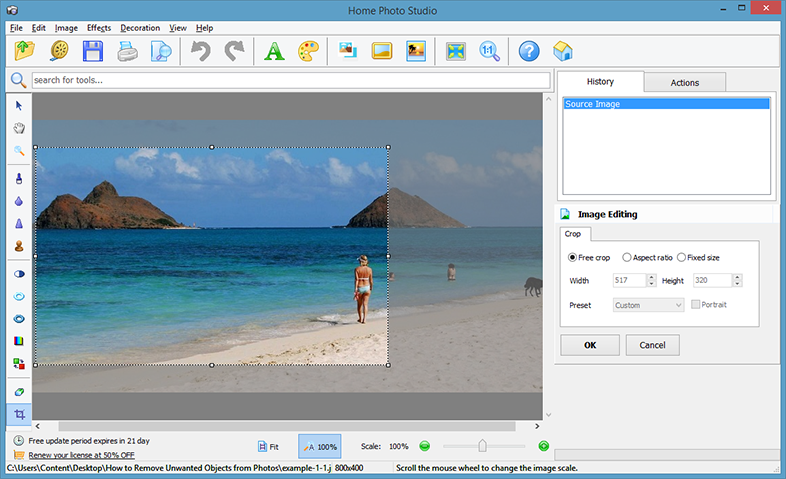786x479 pixels.
Task: Open help with the question mark icon
Action: tap(529, 51)
